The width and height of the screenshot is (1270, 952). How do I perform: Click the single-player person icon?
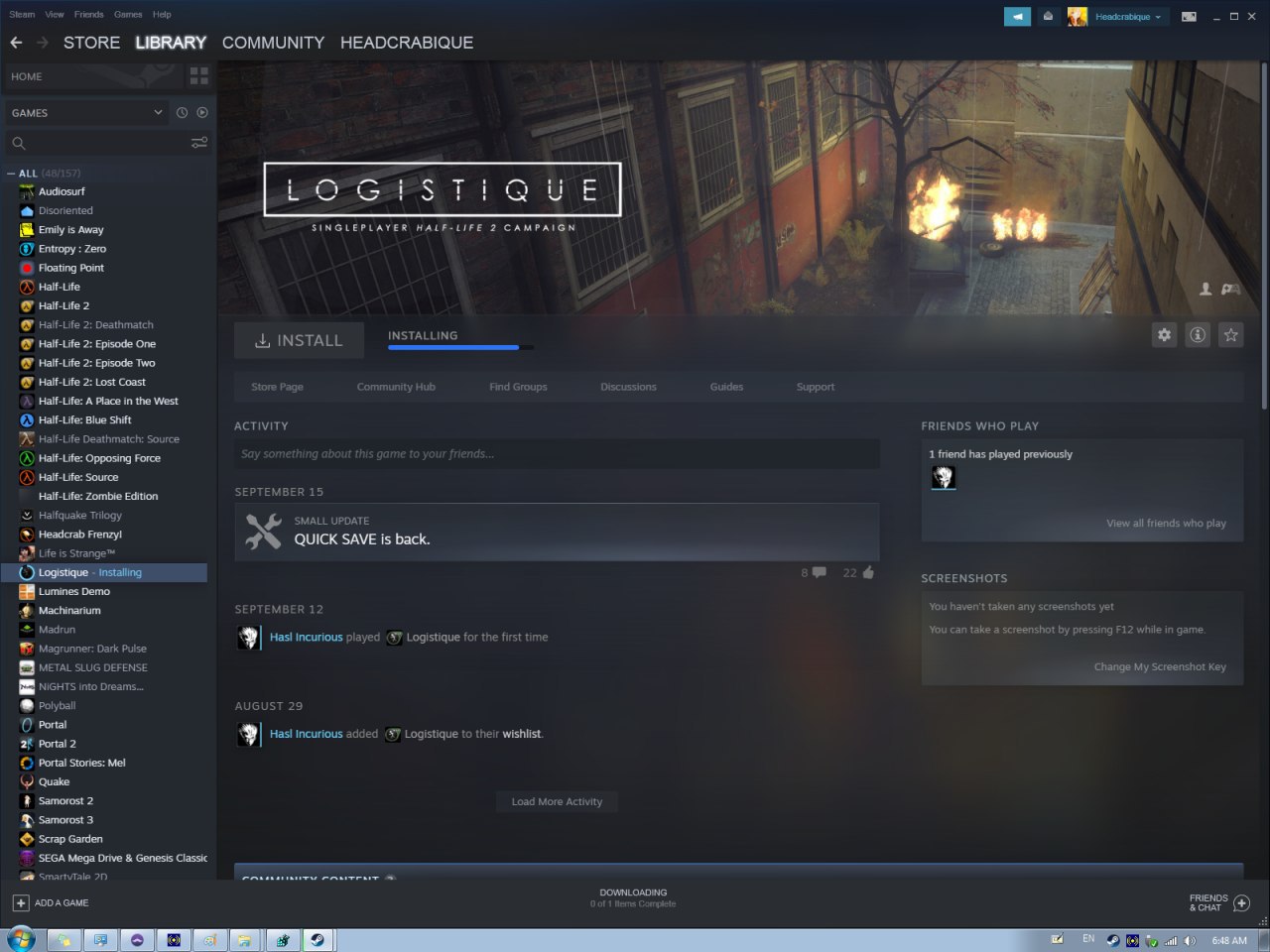pos(1206,290)
